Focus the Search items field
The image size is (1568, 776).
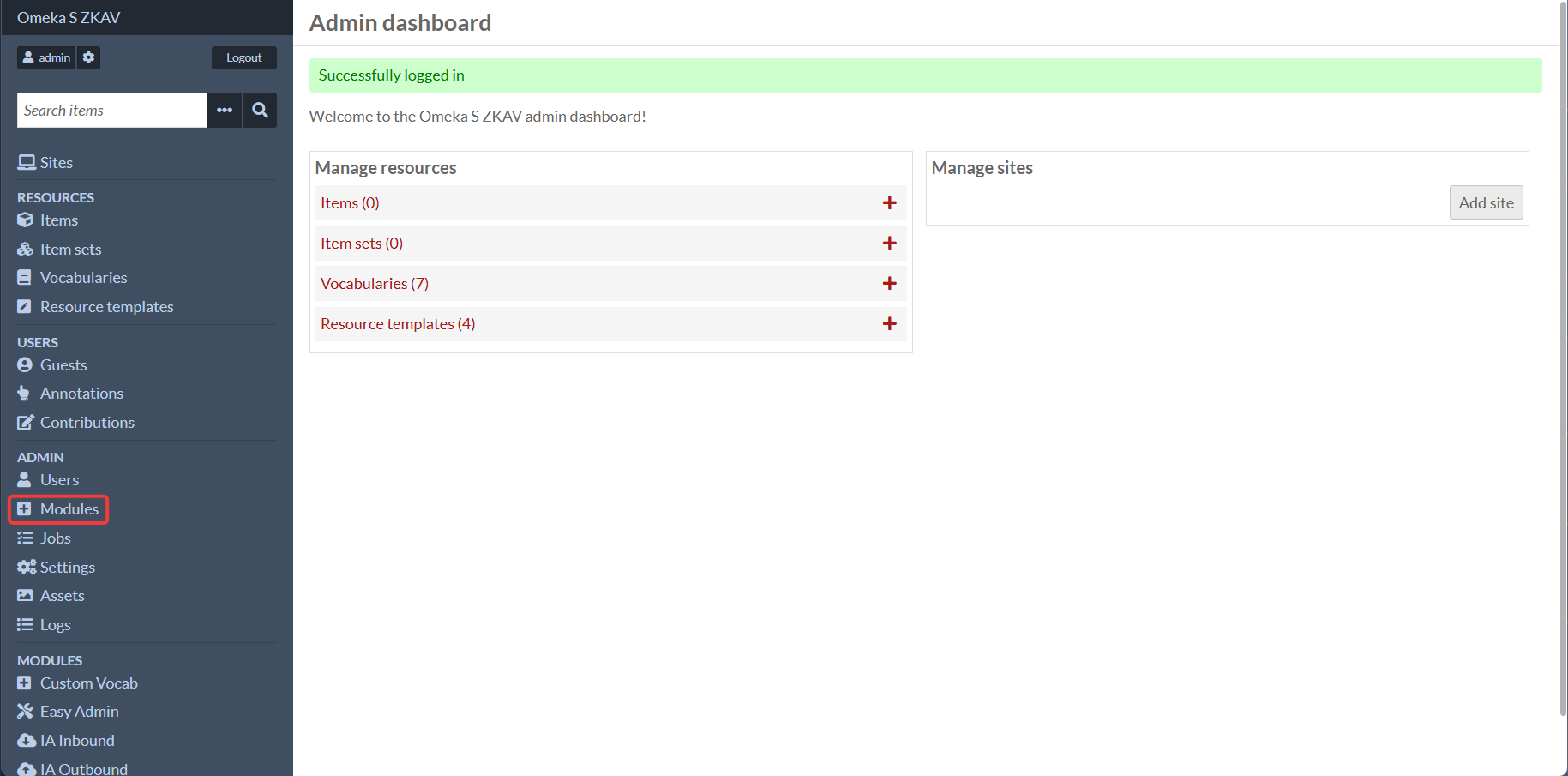tap(112, 110)
